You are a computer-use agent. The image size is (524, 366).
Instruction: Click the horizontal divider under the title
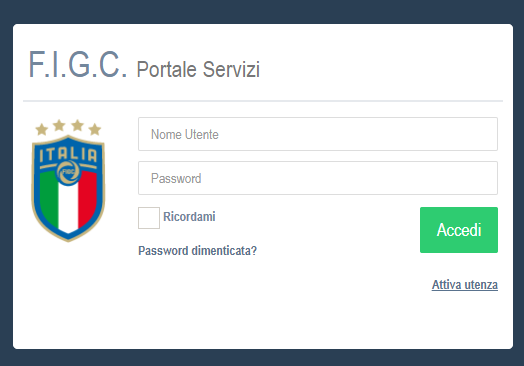pyautogui.click(x=263, y=101)
